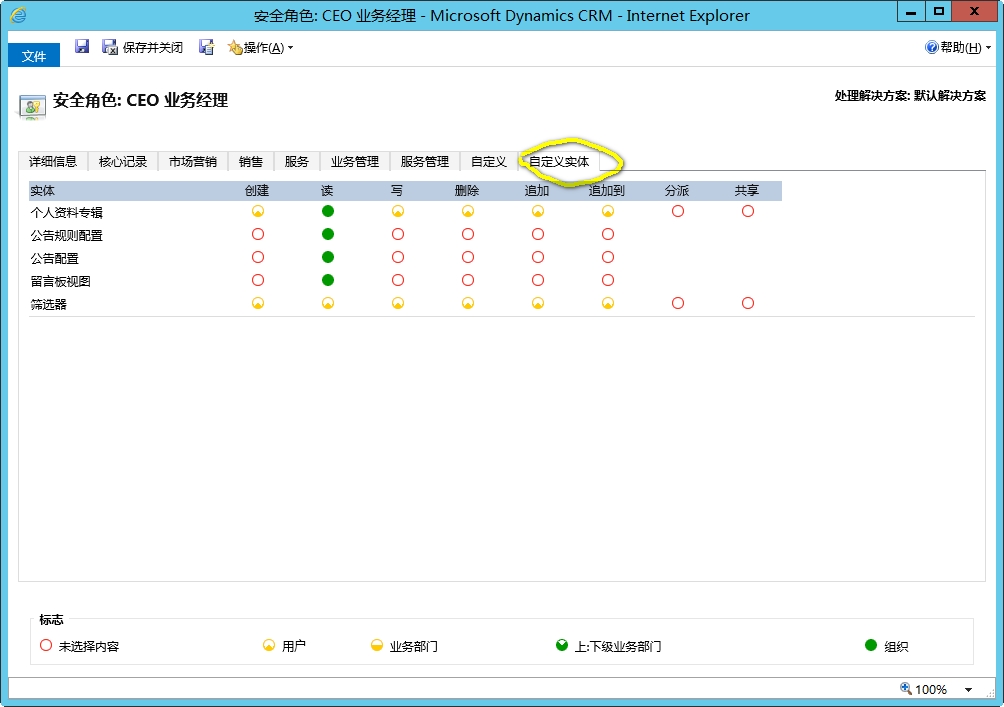Viewport: 1004px width, 707px height.
Task: Click the 读 column header
Action: (x=327, y=191)
